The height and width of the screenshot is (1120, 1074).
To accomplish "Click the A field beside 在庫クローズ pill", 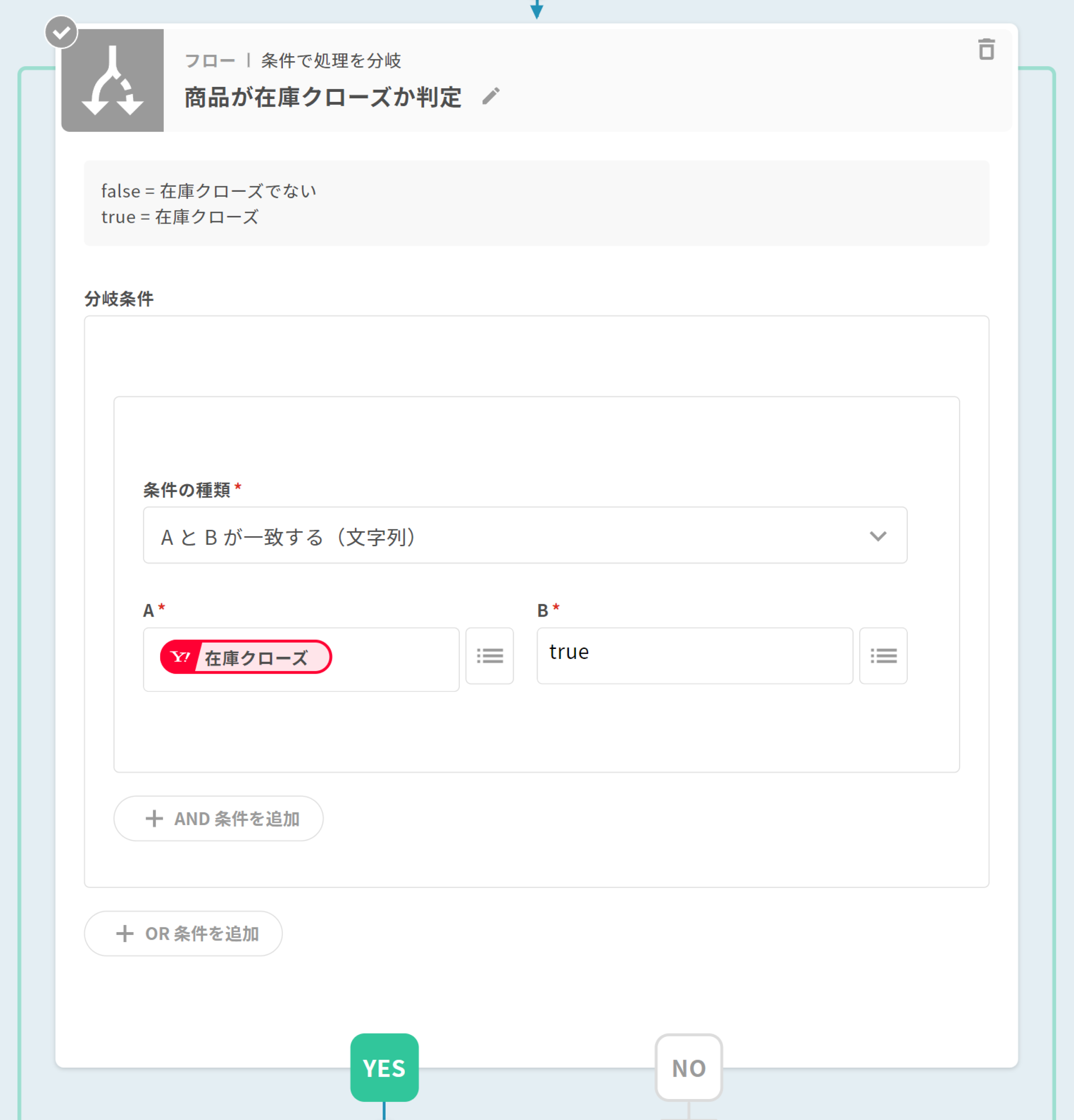I will pos(394,659).
